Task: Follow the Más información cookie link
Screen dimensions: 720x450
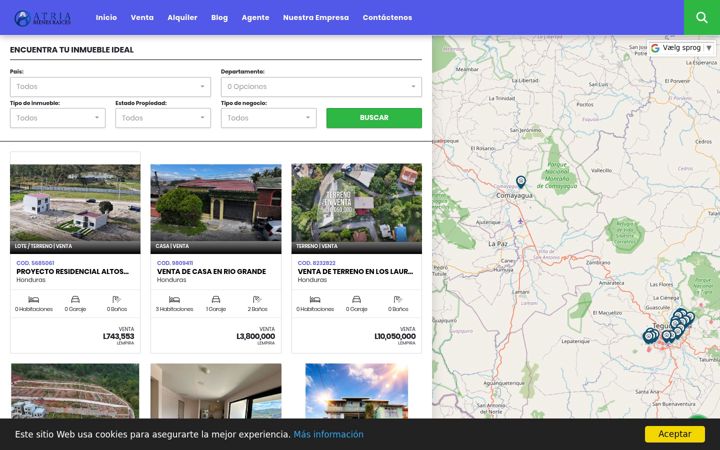Action: [328, 434]
